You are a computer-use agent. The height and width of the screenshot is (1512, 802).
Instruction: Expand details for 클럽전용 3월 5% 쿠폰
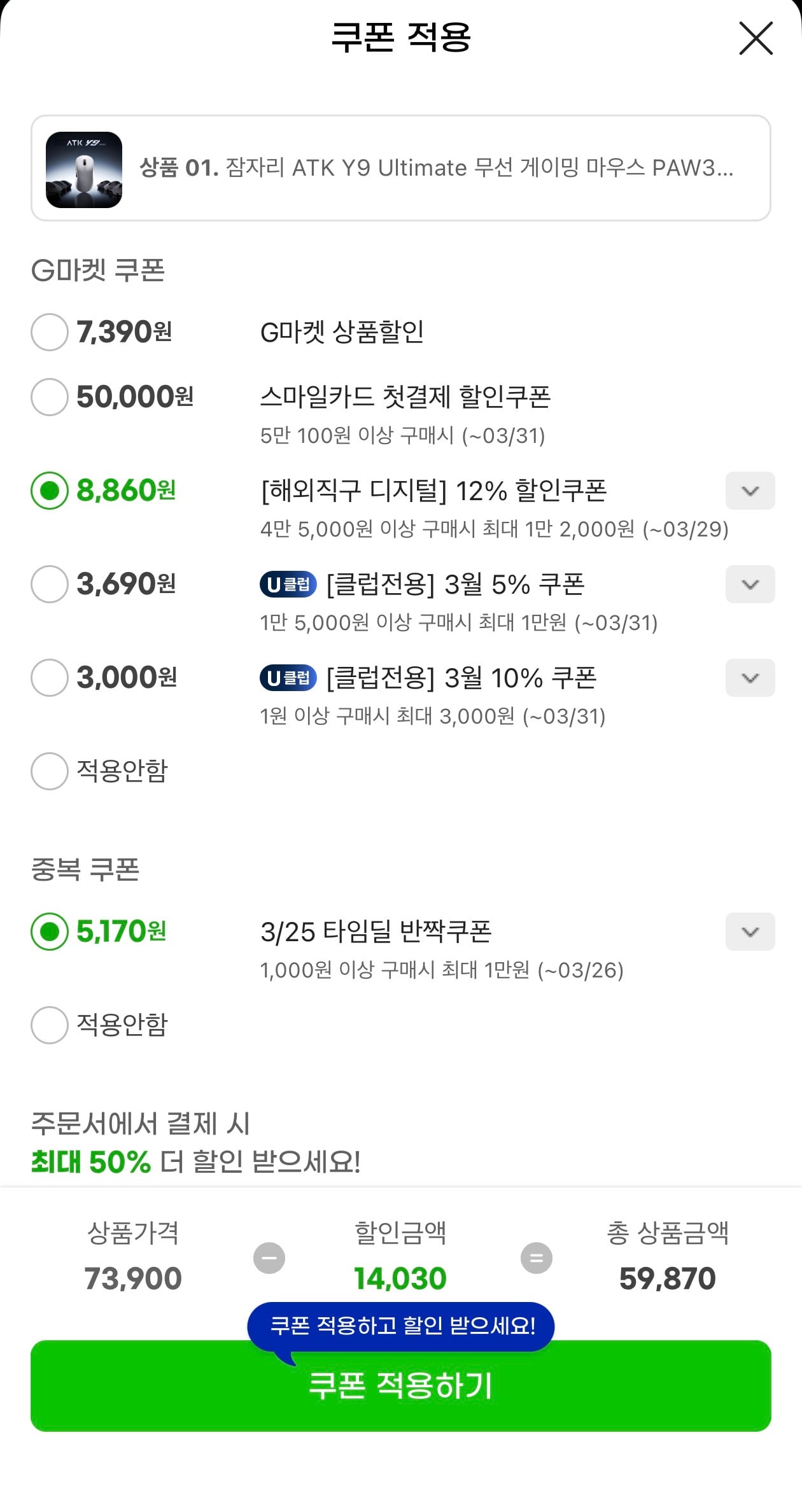[x=750, y=584]
